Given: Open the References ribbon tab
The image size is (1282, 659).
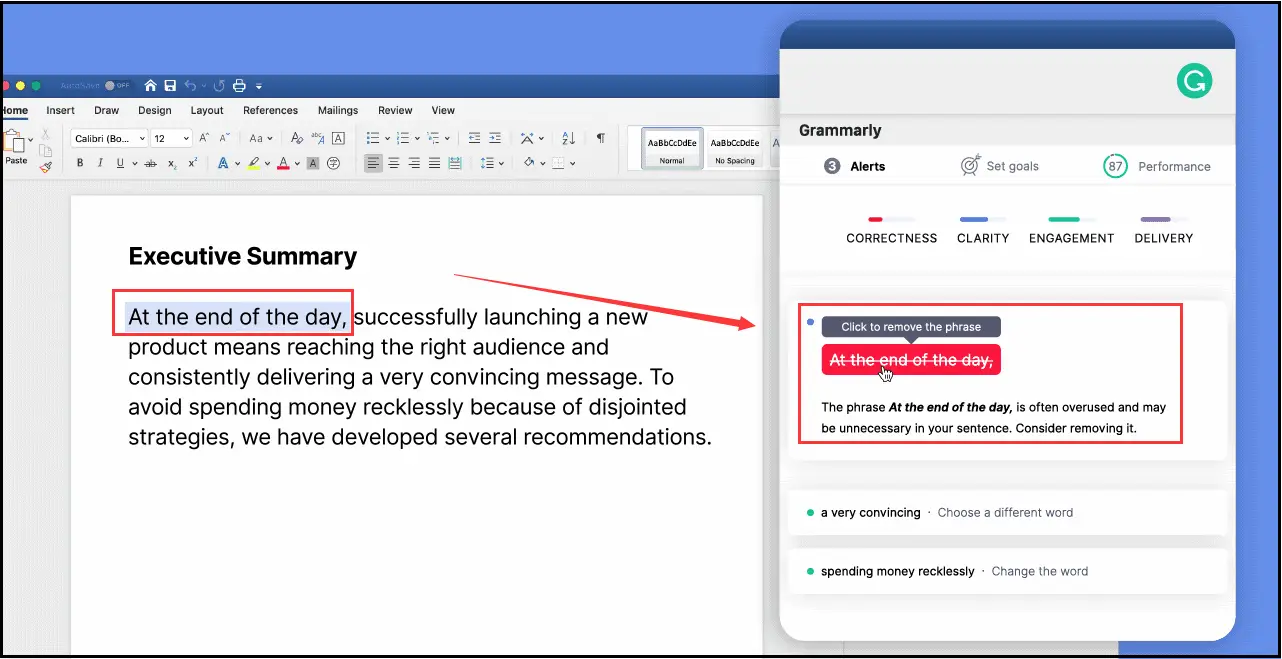Looking at the screenshot, I should pyautogui.click(x=271, y=111).
